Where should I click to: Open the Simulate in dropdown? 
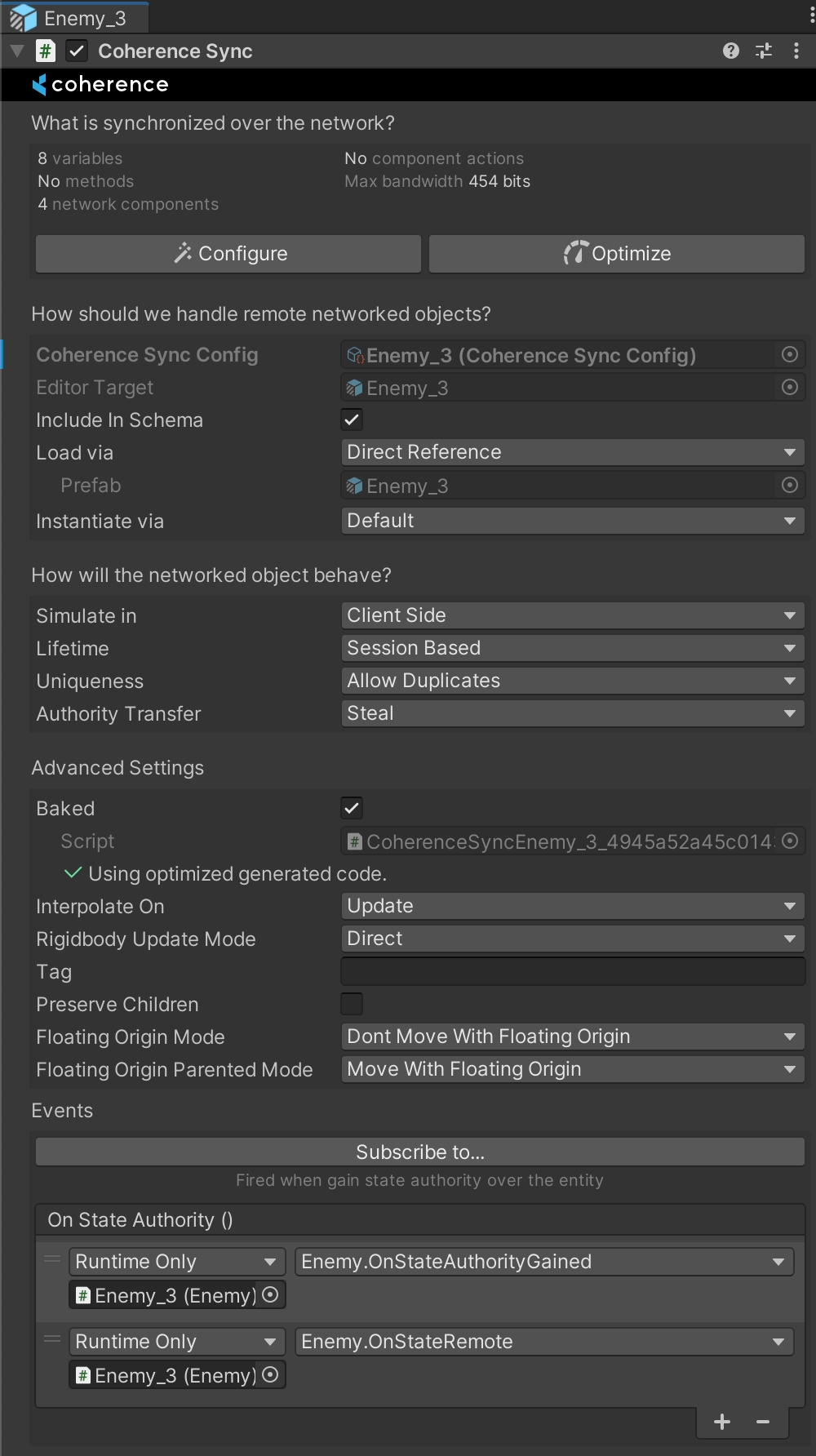tap(572, 615)
